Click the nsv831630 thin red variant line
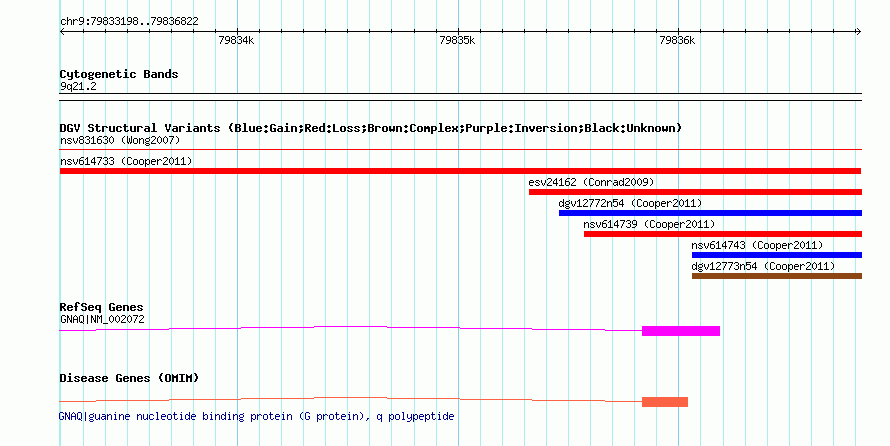Image resolution: width=890 pixels, height=446 pixels. [x=460, y=150]
